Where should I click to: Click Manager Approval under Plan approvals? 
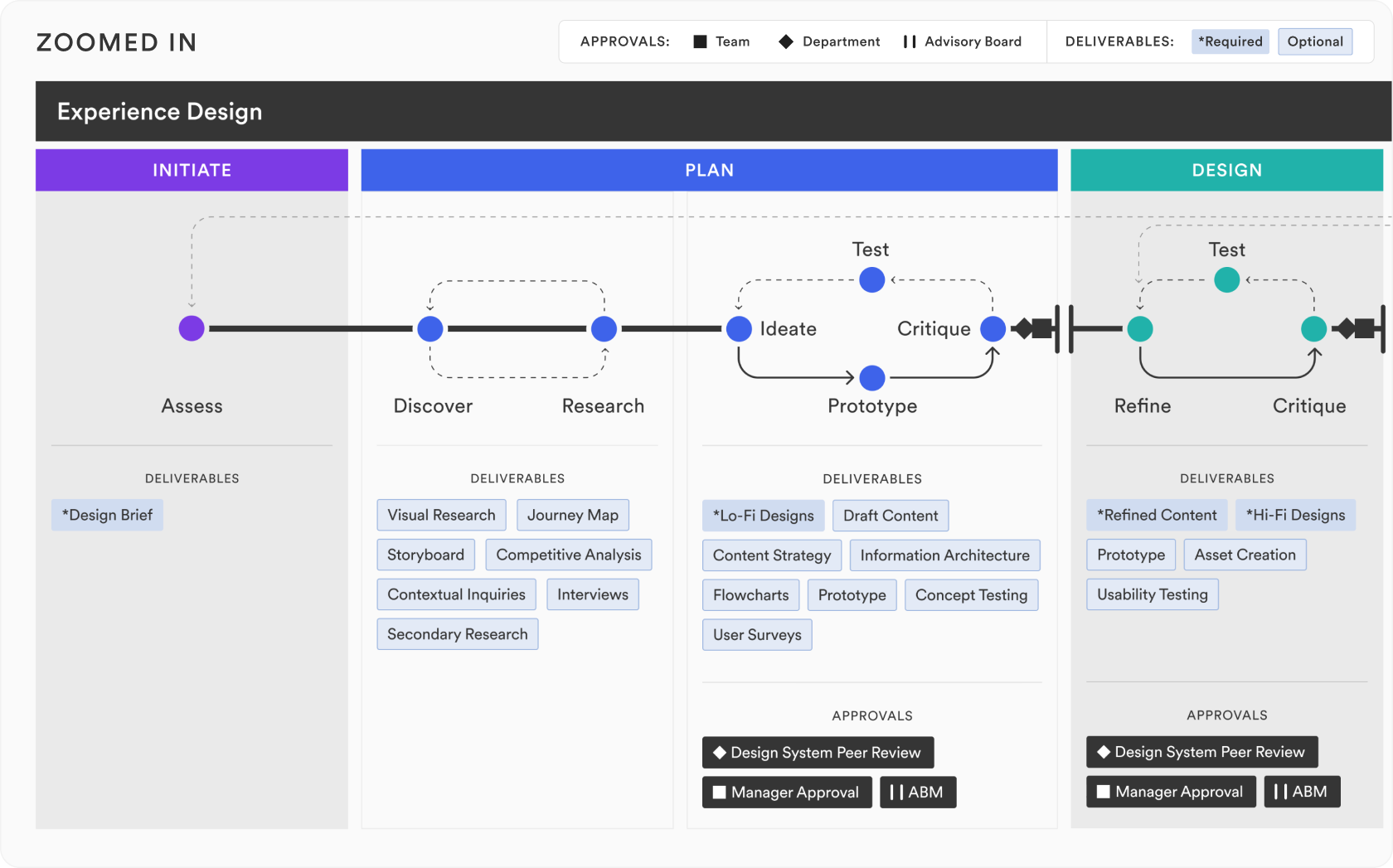click(x=786, y=793)
